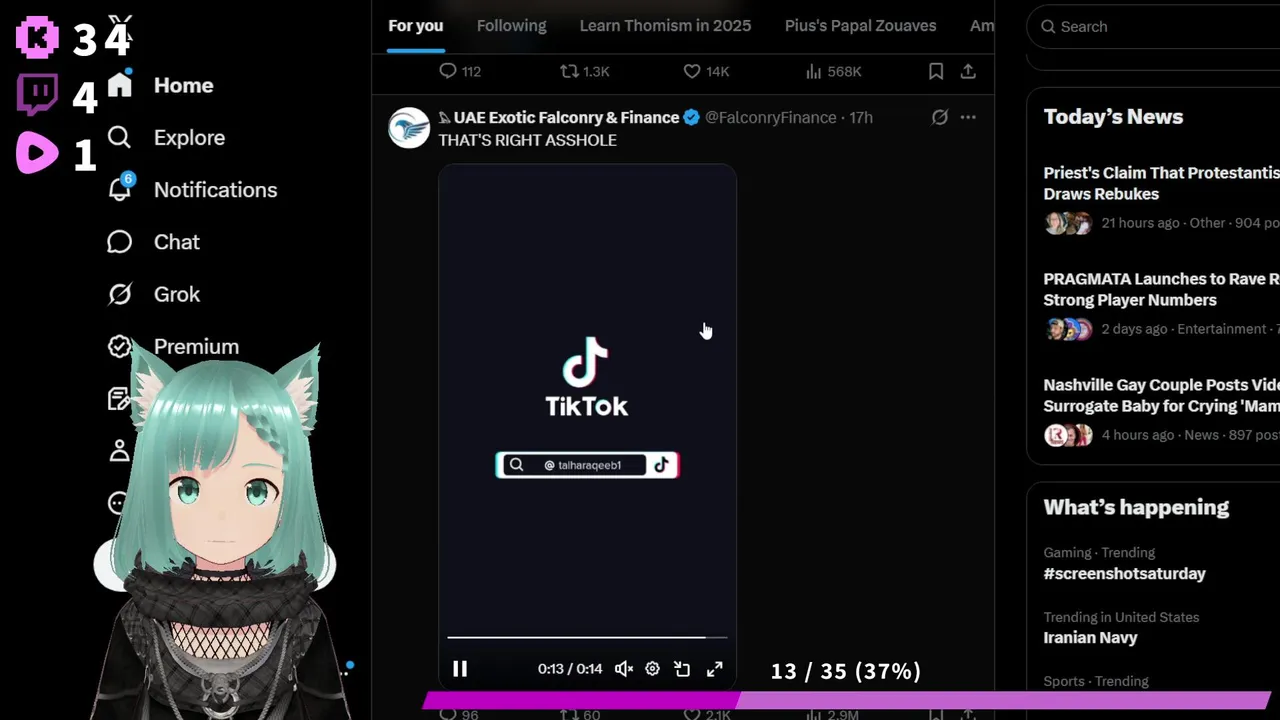The width and height of the screenshot is (1280, 720).
Task: Open PRAGMATA Launches to Rave news story
Action: pyautogui.click(x=1162, y=289)
